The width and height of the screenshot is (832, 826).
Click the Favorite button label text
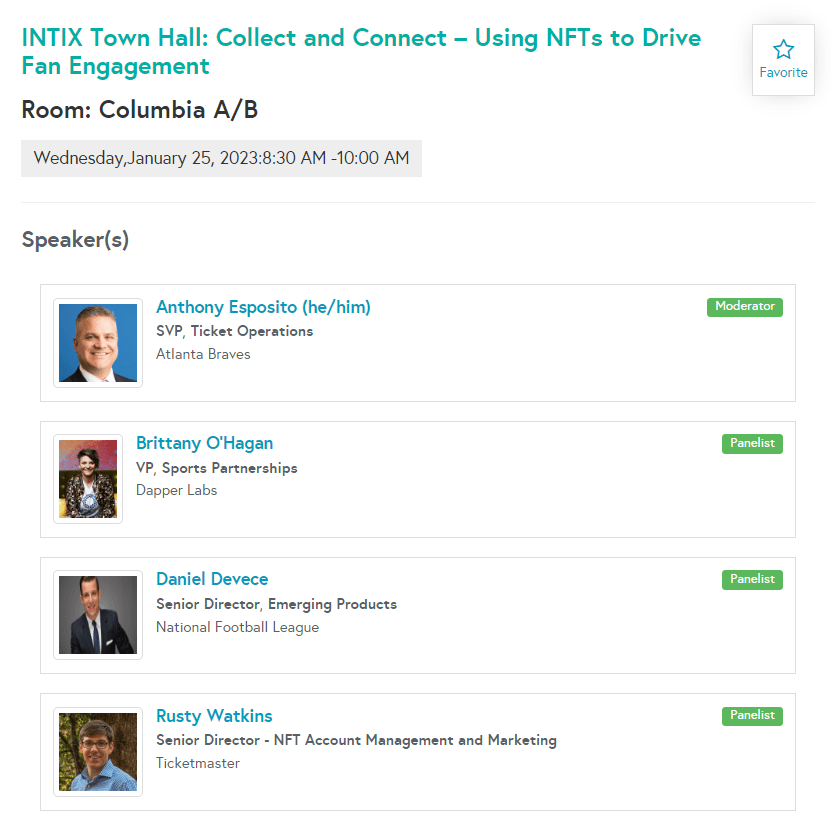point(783,73)
